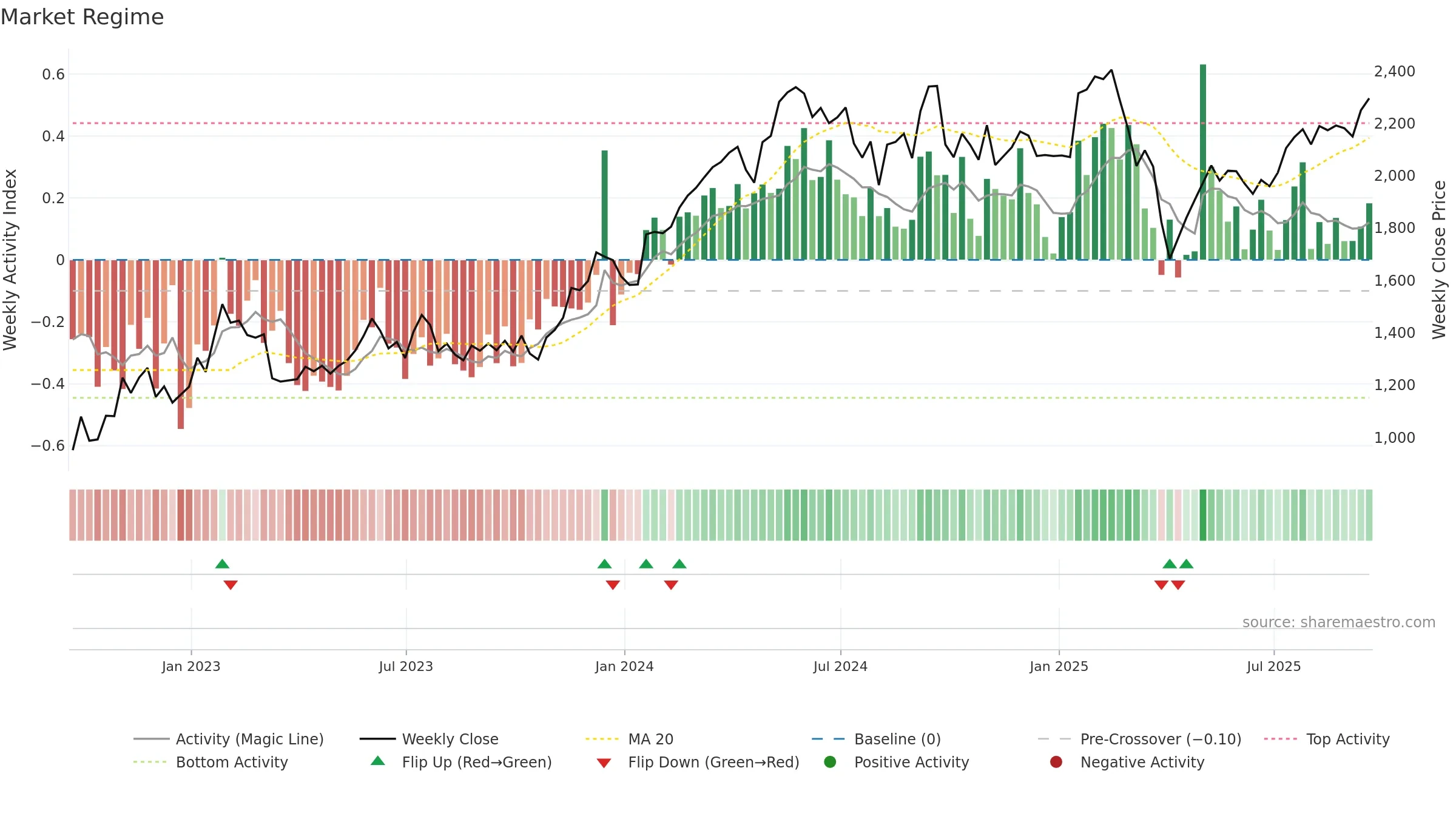Image resolution: width=1456 pixels, height=819 pixels.
Task: Click the Positive Activity green circle legend icon
Action: [x=830, y=761]
